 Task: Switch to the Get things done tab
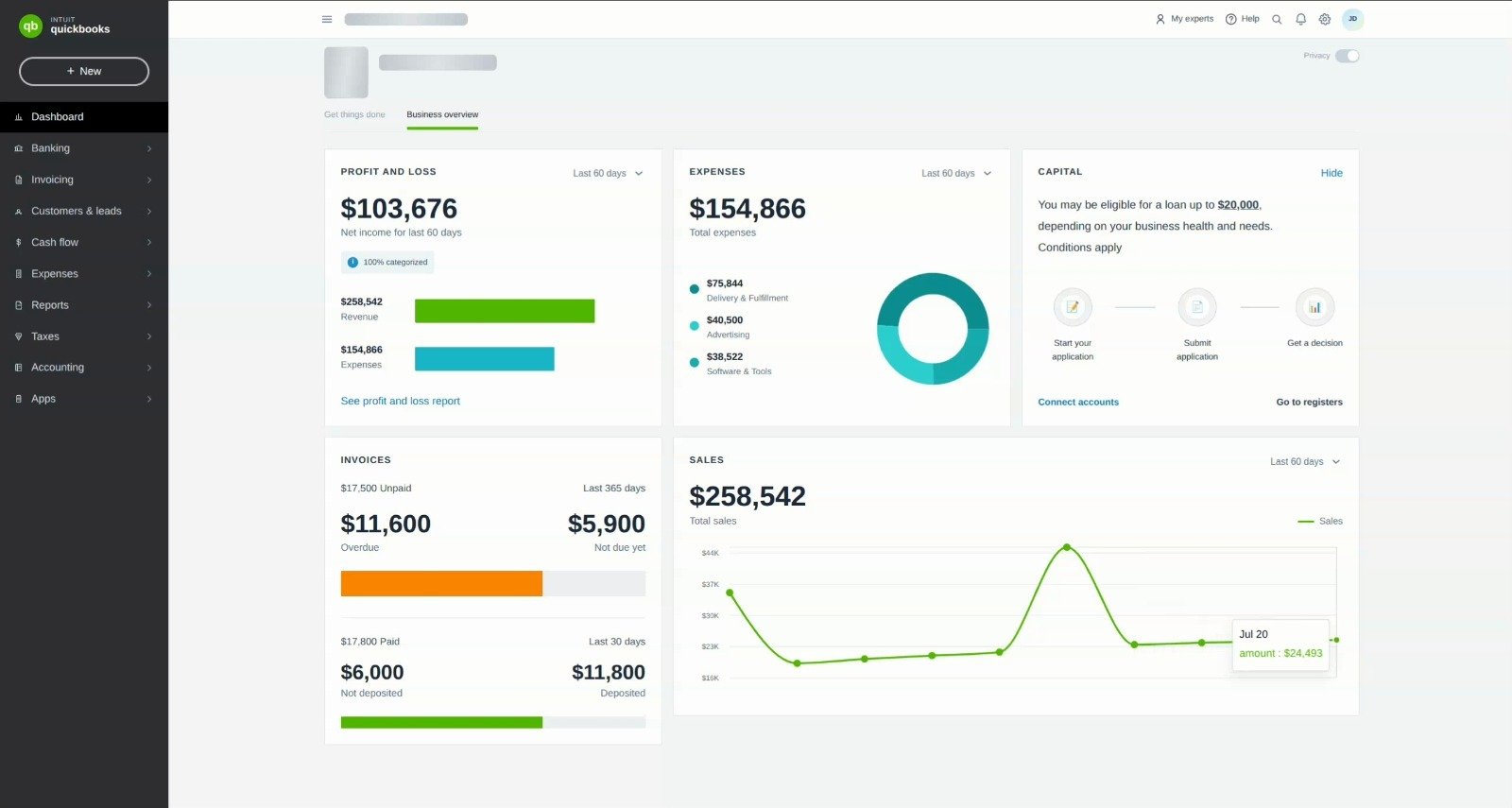354,114
